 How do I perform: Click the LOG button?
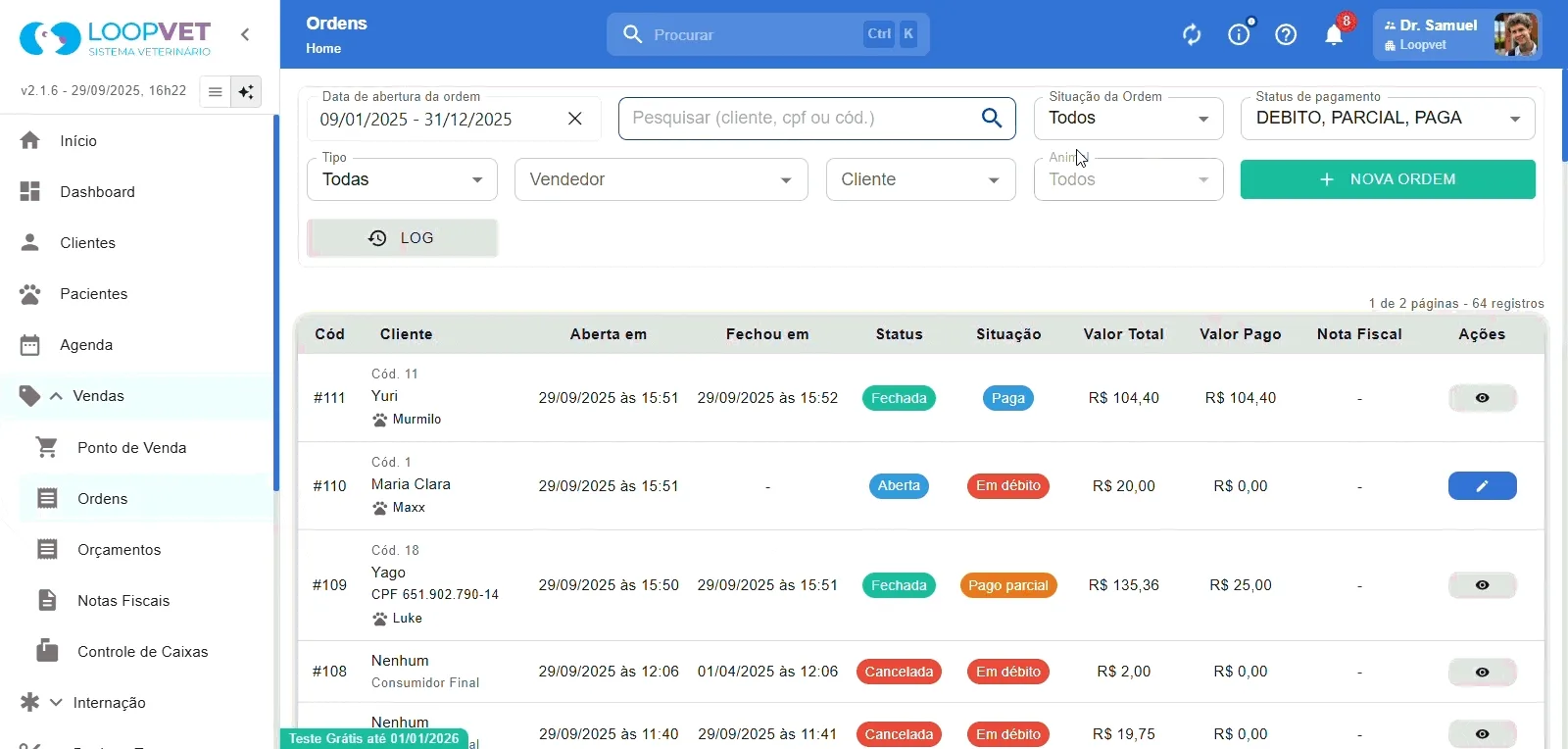pyautogui.click(x=402, y=238)
